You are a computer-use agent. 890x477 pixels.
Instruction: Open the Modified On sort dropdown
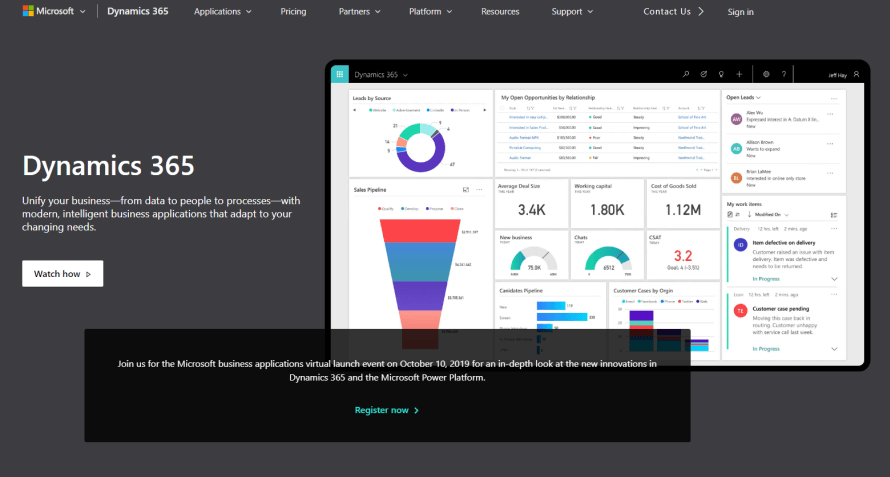coord(786,215)
